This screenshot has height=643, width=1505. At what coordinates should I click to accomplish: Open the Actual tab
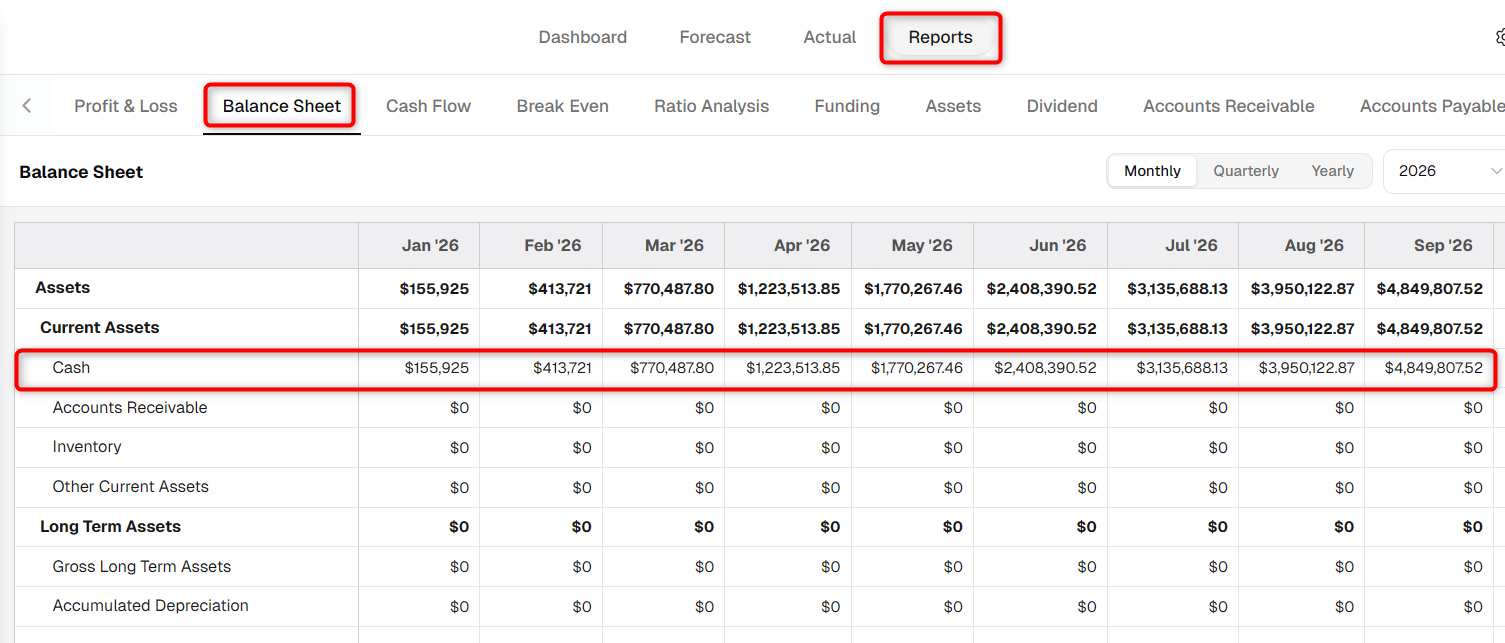pyautogui.click(x=830, y=37)
